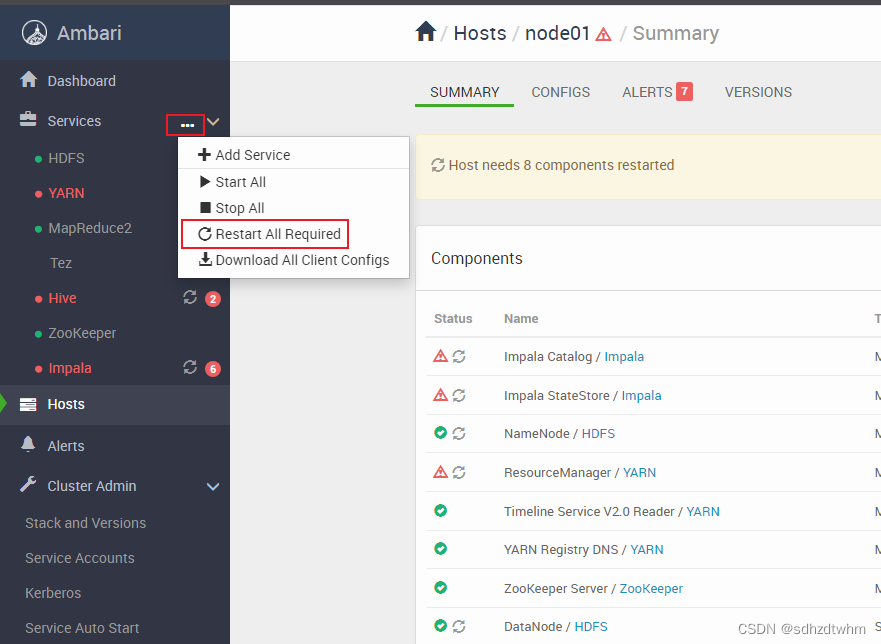This screenshot has width=881, height=644.
Task: Open ZooKeeper service in sidebar
Action: (x=82, y=333)
